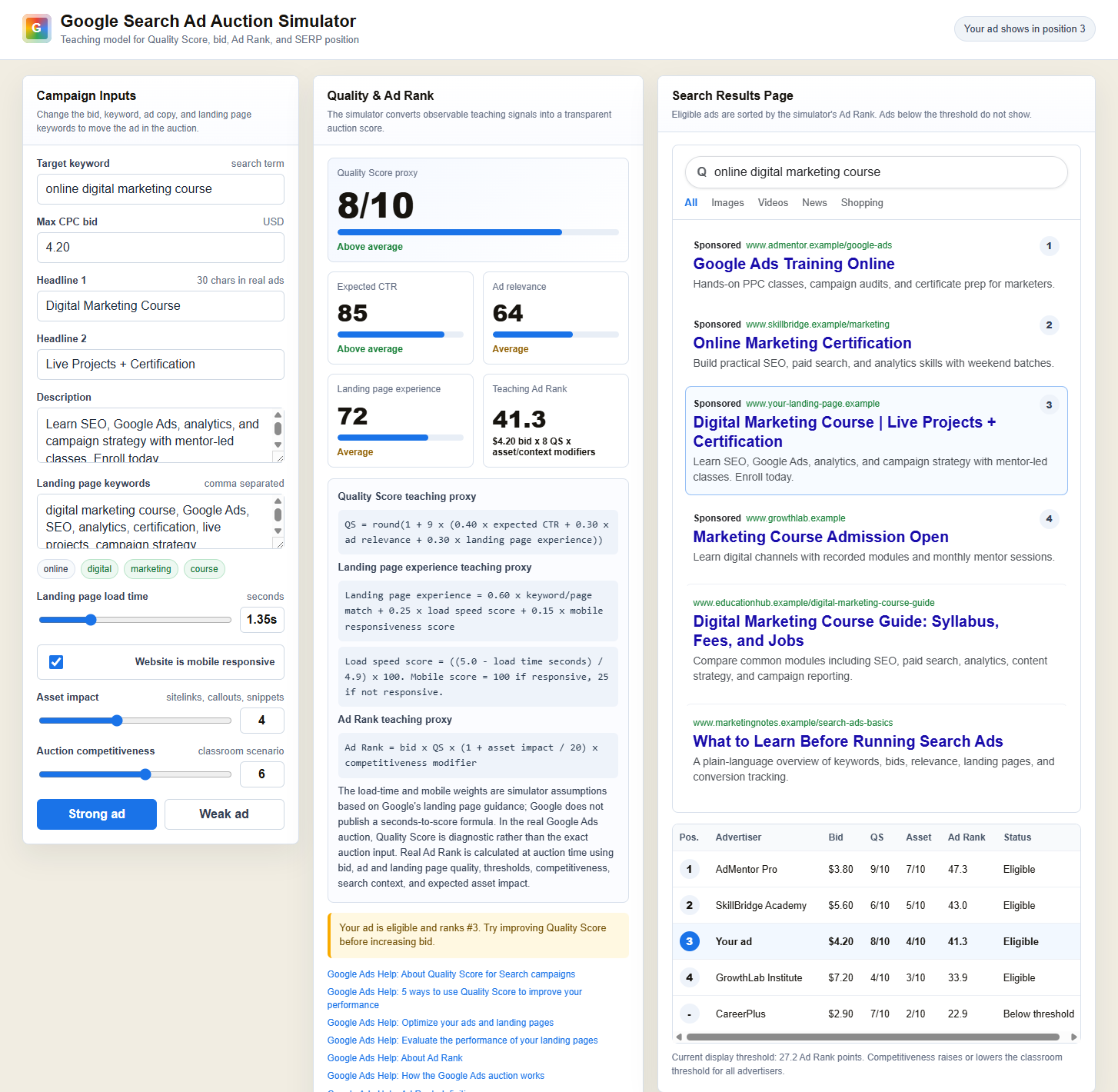Click the 'digital' keyword chip

(x=99, y=569)
